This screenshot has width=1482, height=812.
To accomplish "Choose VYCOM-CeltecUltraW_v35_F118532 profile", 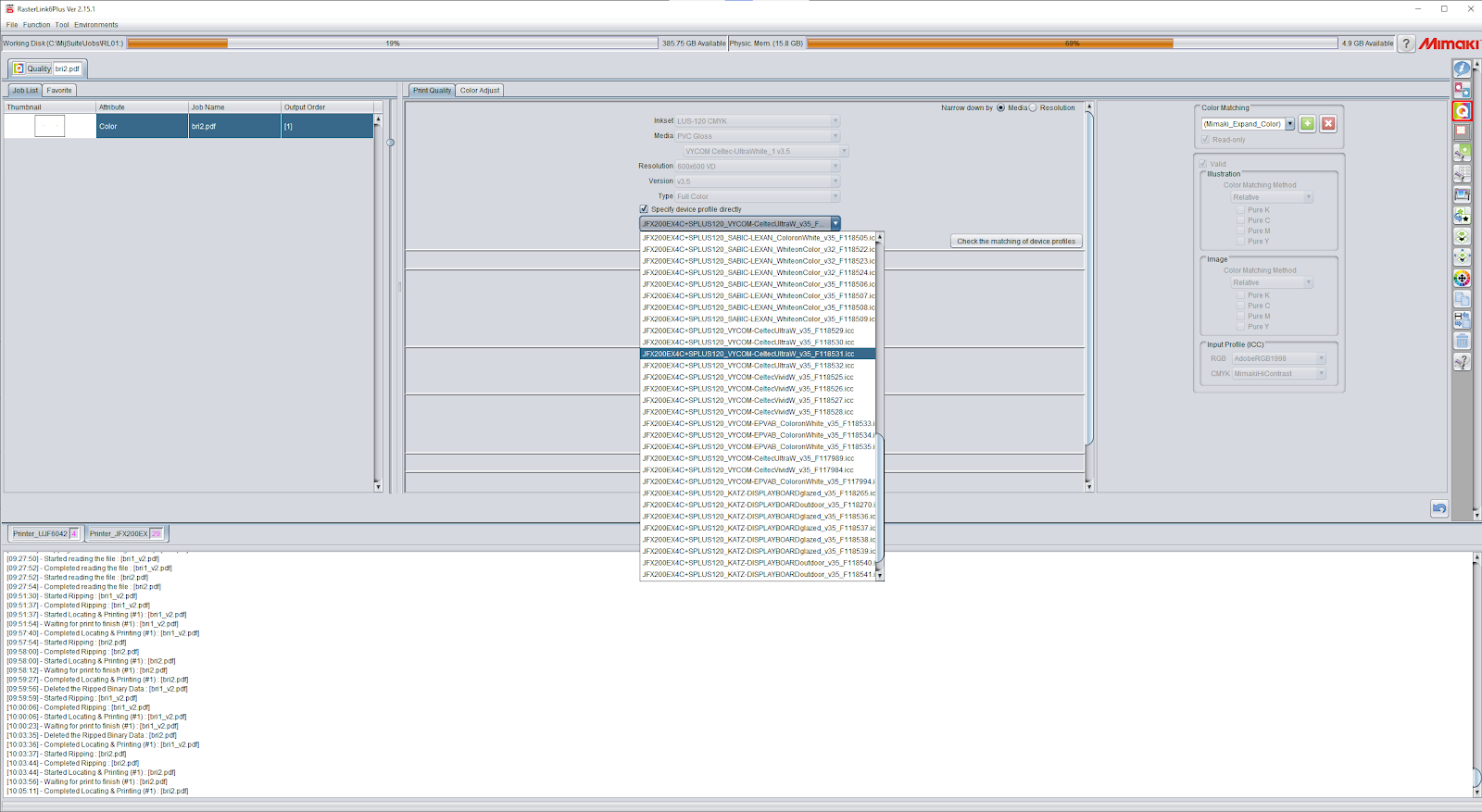I will 758,366.
